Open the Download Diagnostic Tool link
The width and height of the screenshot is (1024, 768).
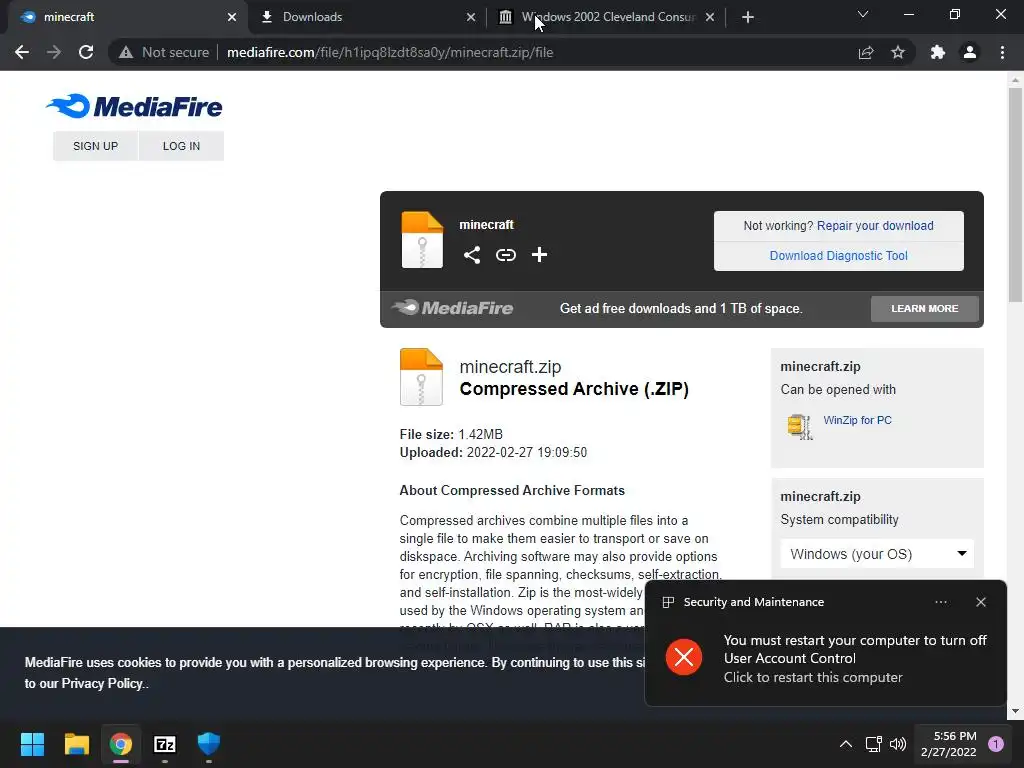point(839,255)
